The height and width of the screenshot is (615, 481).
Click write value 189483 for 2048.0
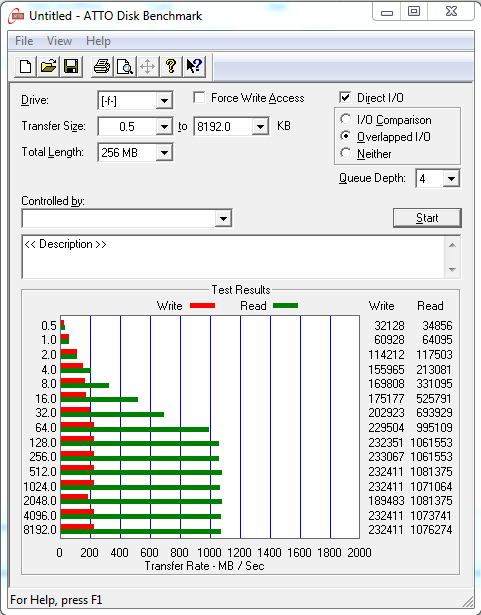click(x=386, y=501)
